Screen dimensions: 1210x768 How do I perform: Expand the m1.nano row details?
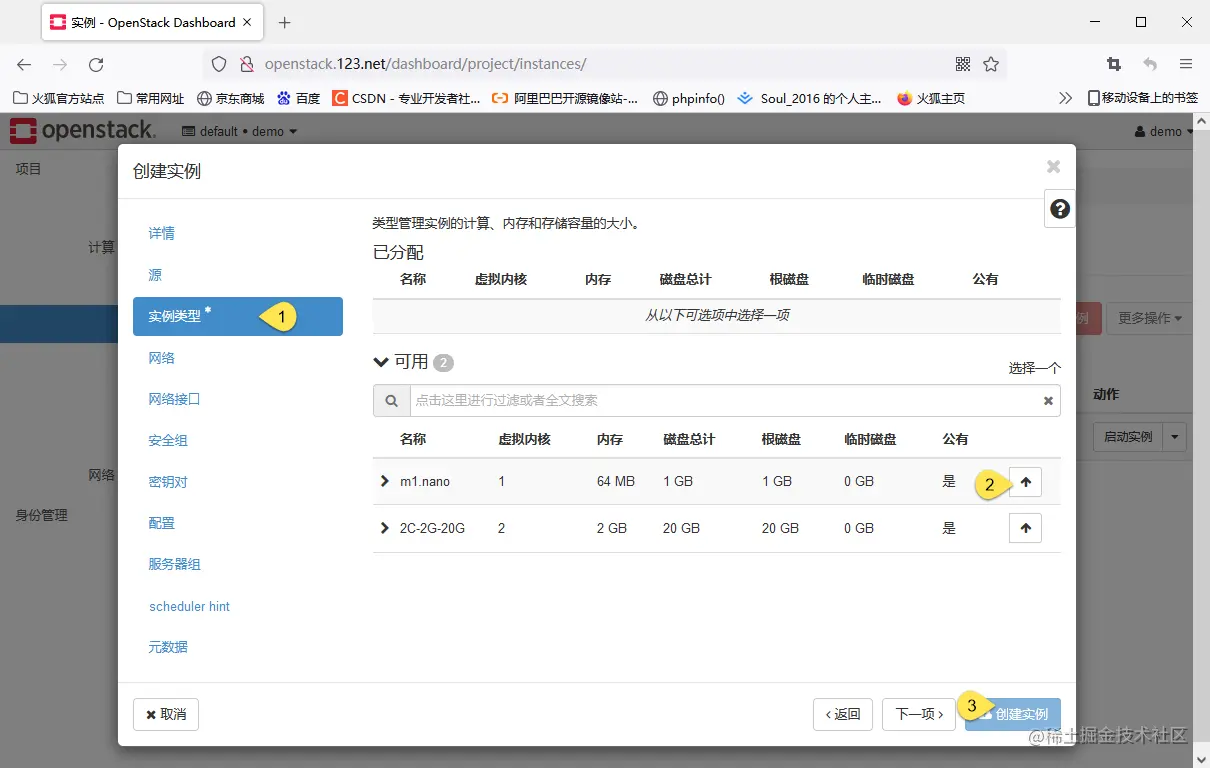pyautogui.click(x=385, y=481)
